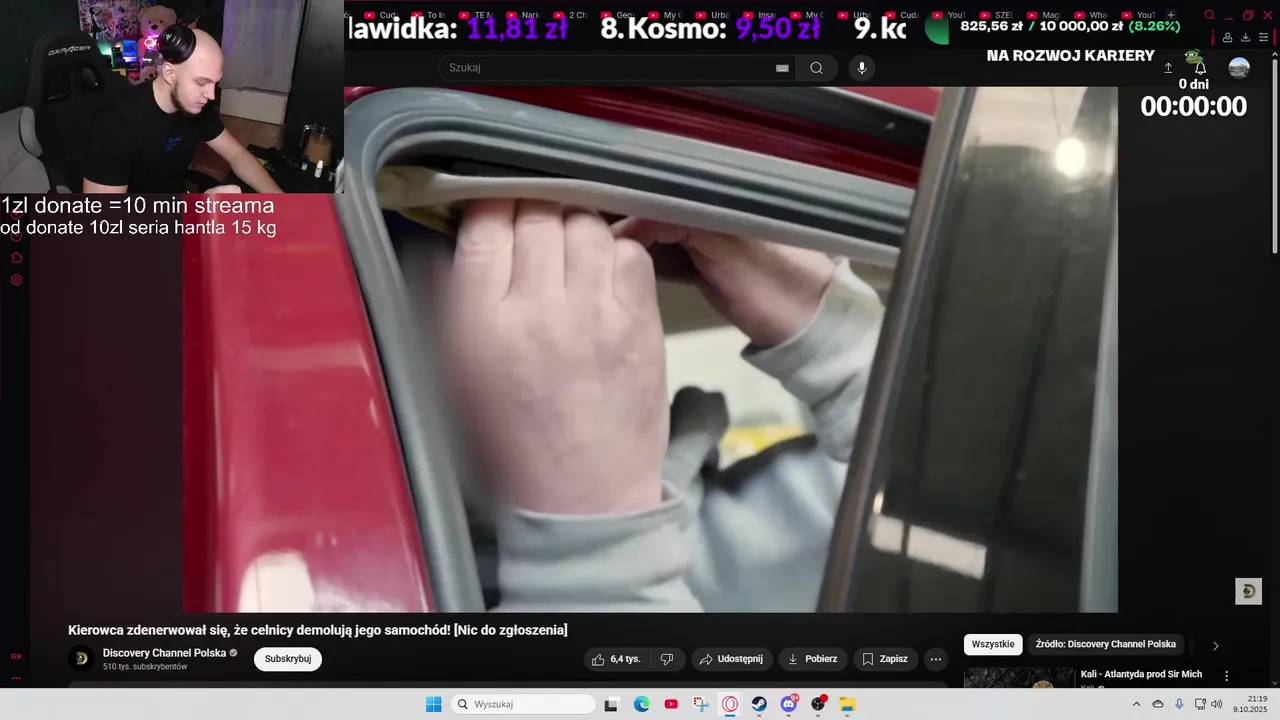Click the Wyszukaj taskbar search box
The height and width of the screenshot is (720, 1280).
(x=523, y=704)
